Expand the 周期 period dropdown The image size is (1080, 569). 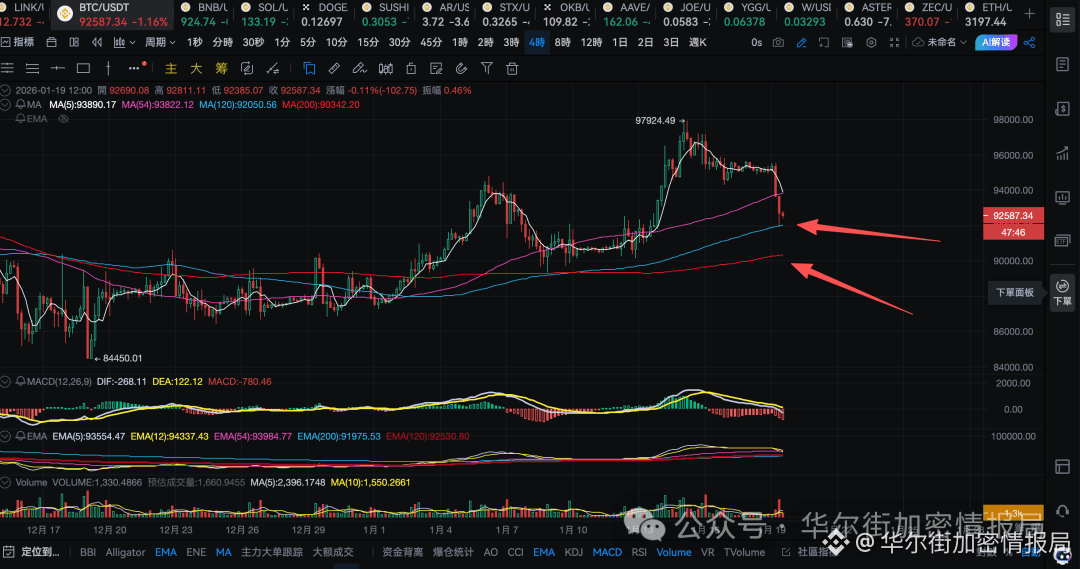pos(160,43)
